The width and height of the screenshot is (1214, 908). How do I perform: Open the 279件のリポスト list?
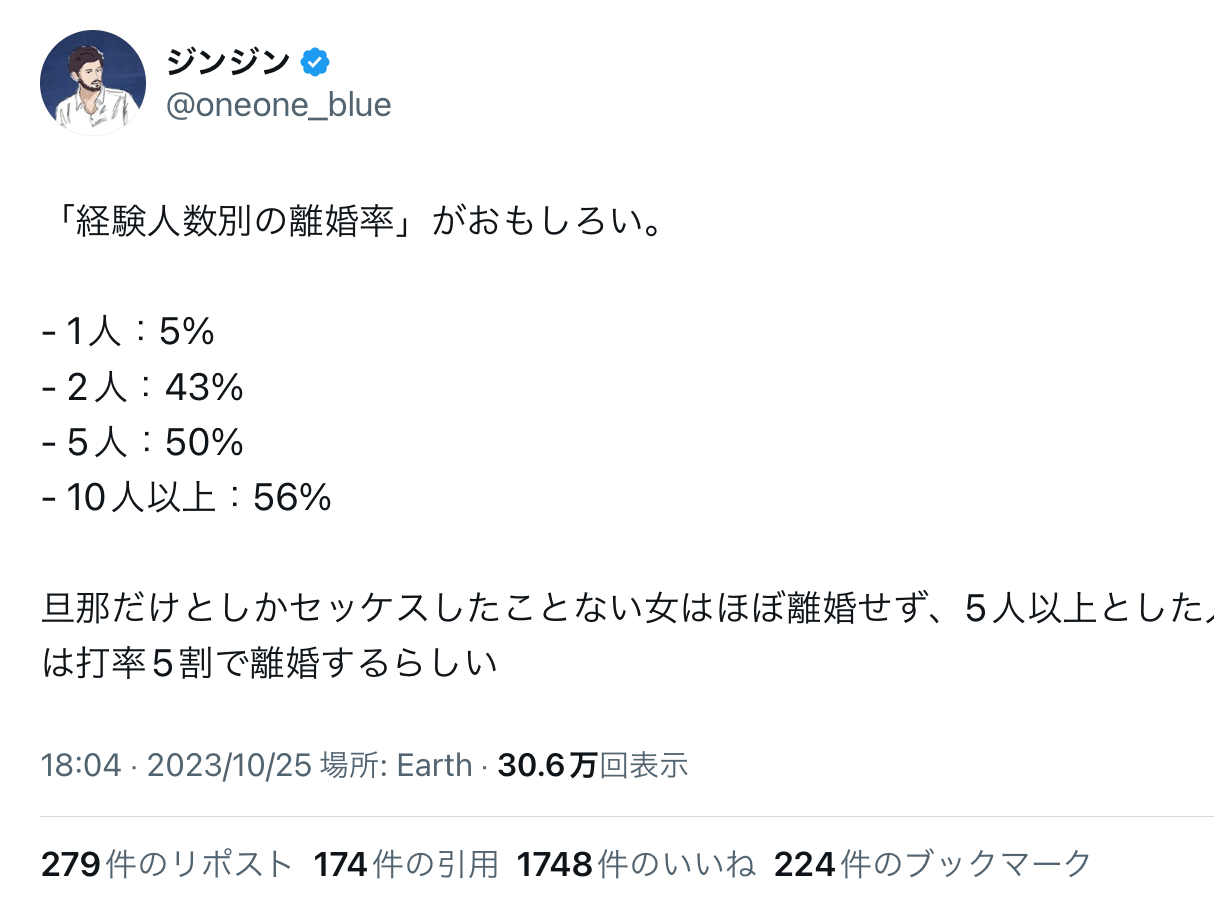click(x=167, y=864)
